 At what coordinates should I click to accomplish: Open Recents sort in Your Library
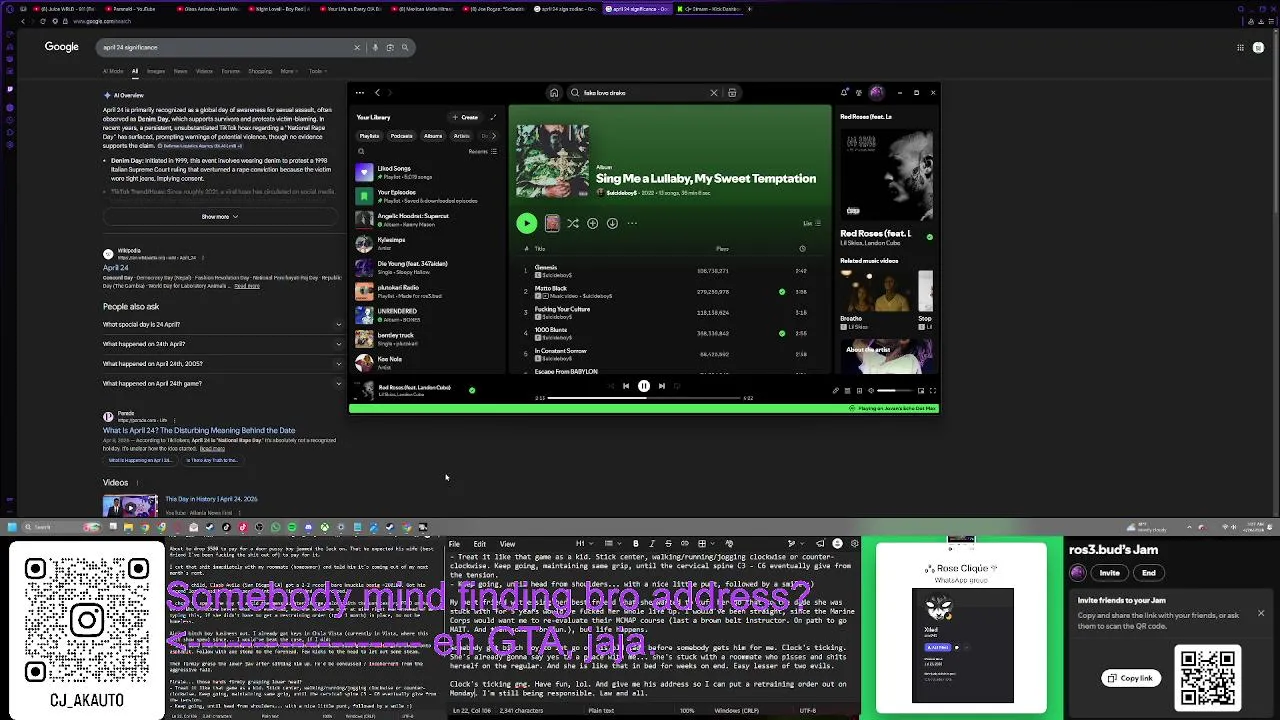(481, 152)
